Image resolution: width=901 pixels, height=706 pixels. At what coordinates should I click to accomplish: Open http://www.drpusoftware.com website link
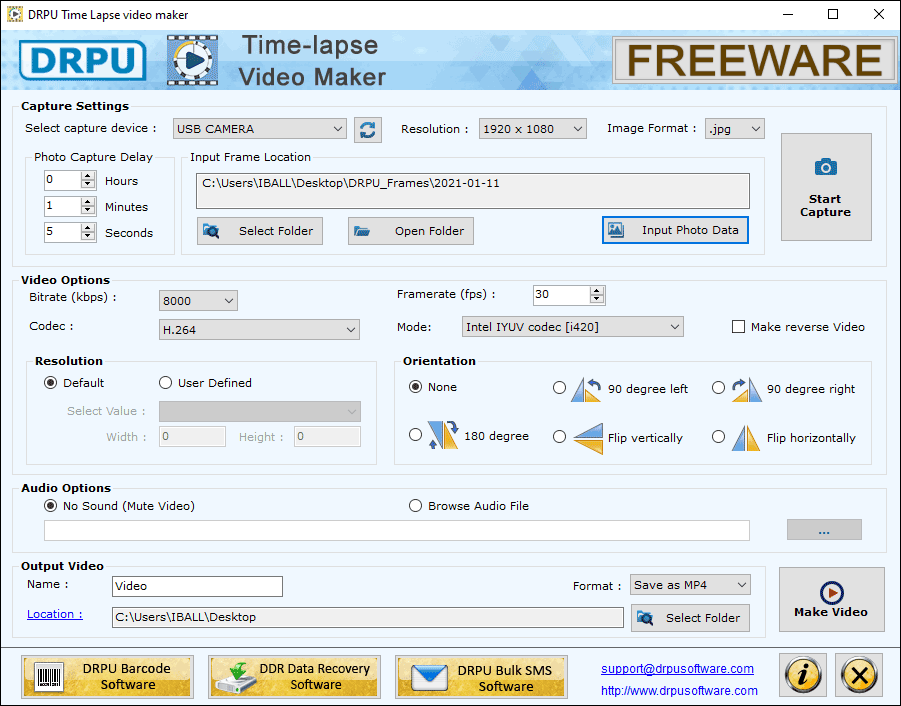click(x=679, y=690)
